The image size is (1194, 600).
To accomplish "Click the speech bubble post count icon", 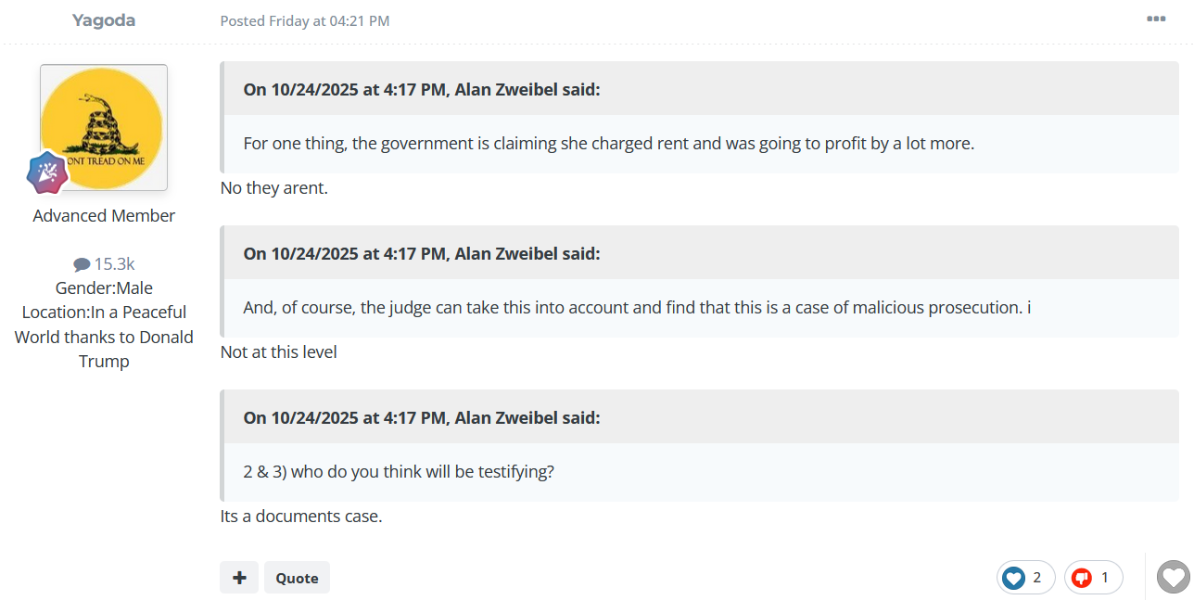I will 81,265.
